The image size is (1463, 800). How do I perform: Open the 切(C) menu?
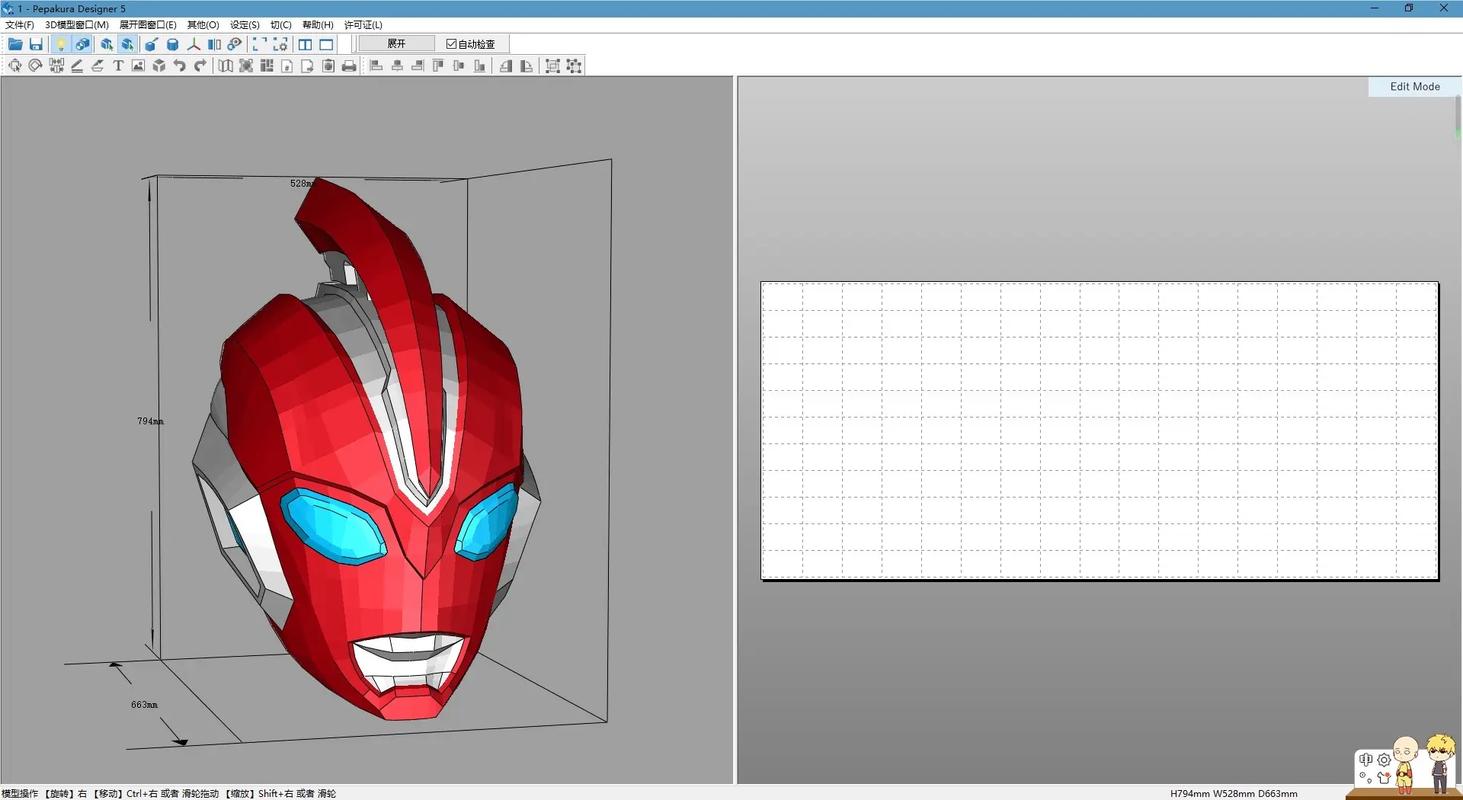281,25
